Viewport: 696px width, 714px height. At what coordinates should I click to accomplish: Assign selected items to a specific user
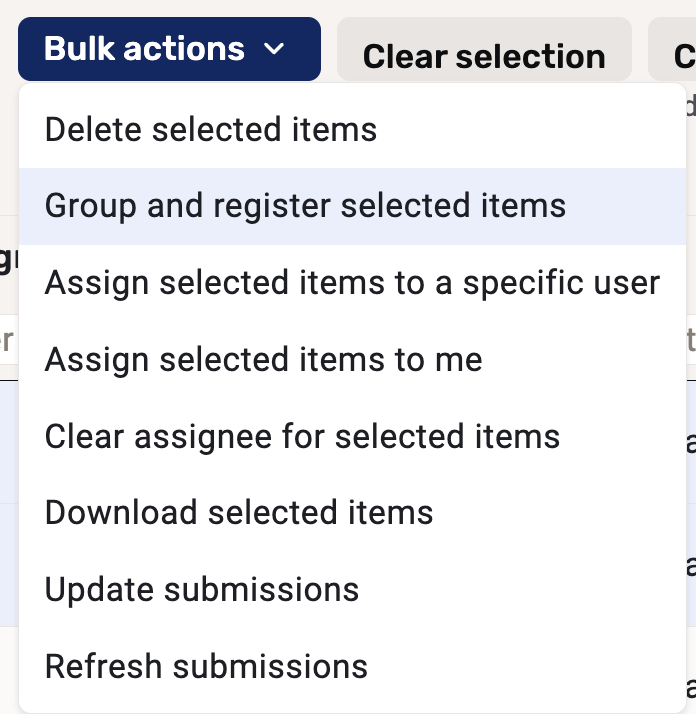coord(352,283)
